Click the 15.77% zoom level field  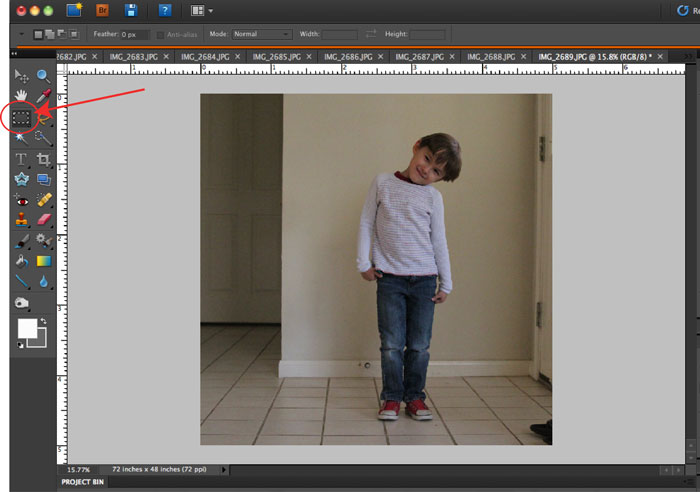coord(79,470)
